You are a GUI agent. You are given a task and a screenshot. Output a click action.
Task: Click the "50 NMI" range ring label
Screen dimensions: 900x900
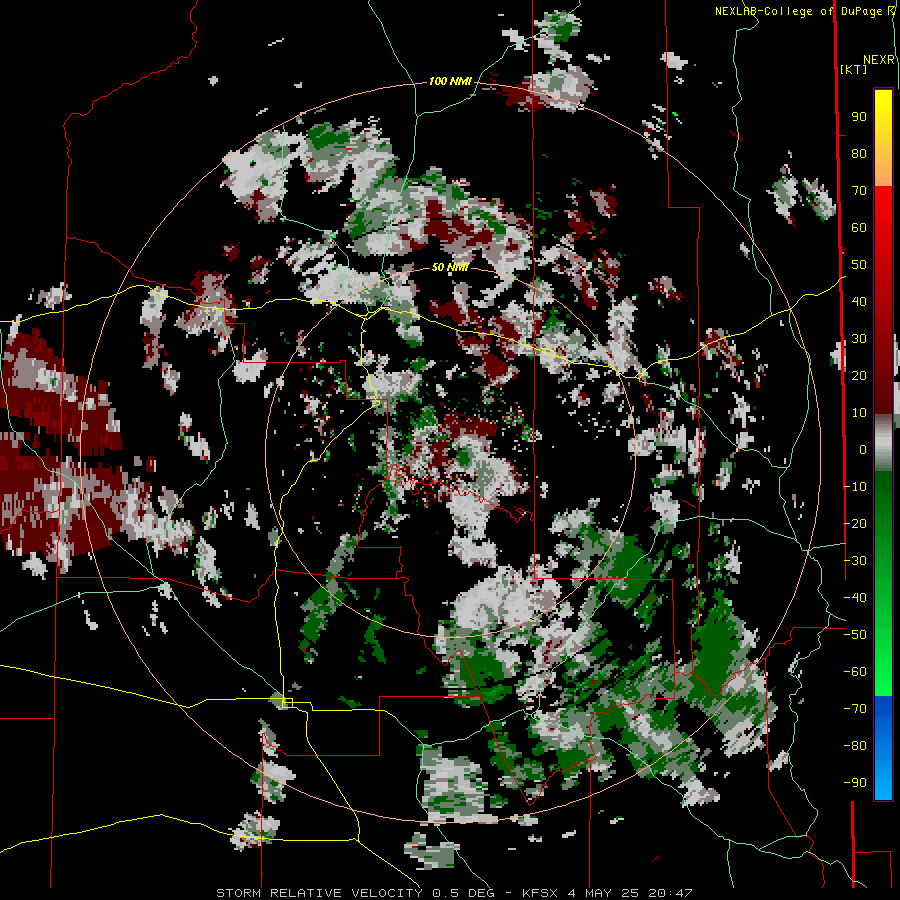click(x=450, y=267)
